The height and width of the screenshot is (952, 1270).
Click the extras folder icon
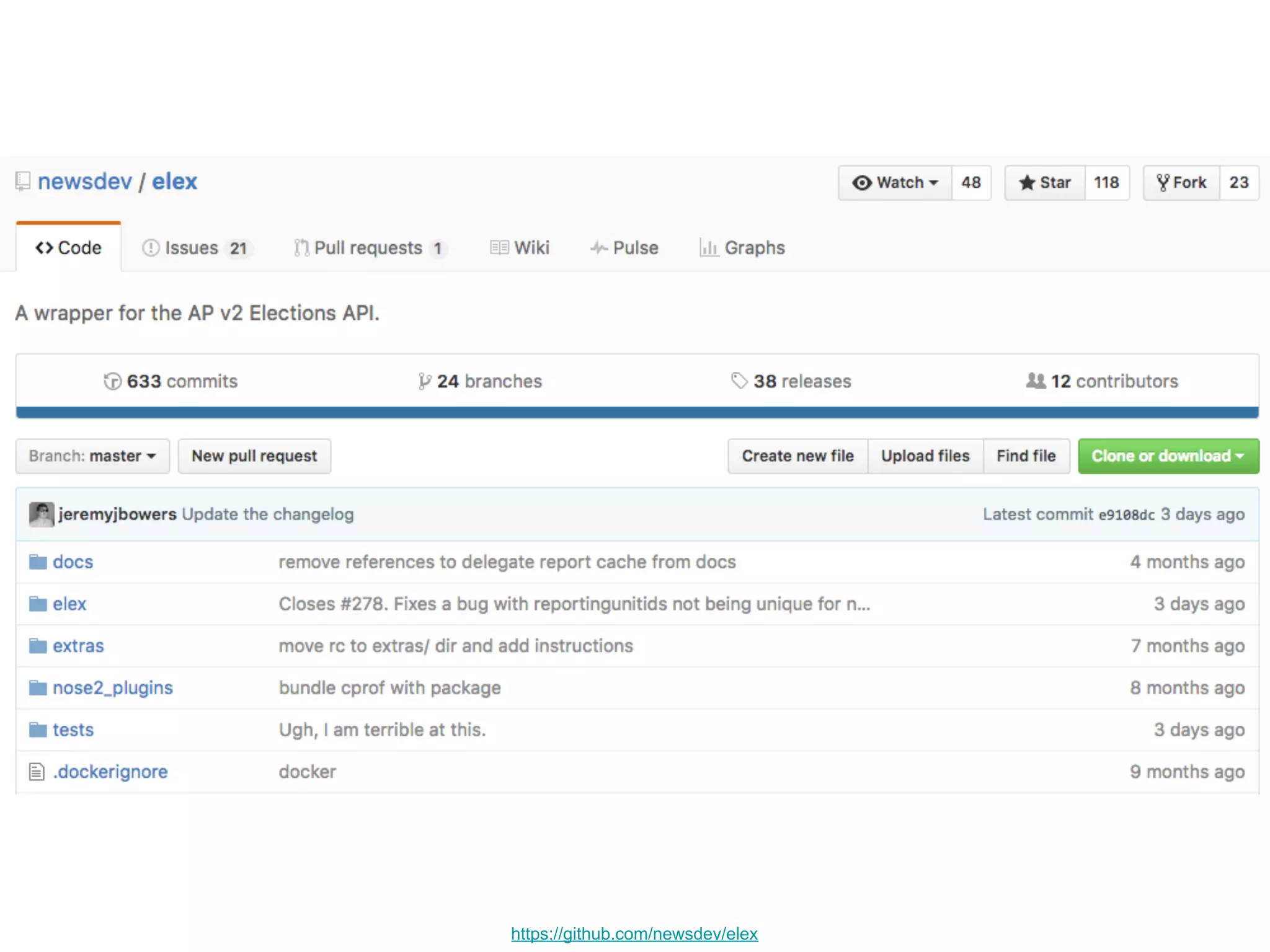click(x=38, y=646)
